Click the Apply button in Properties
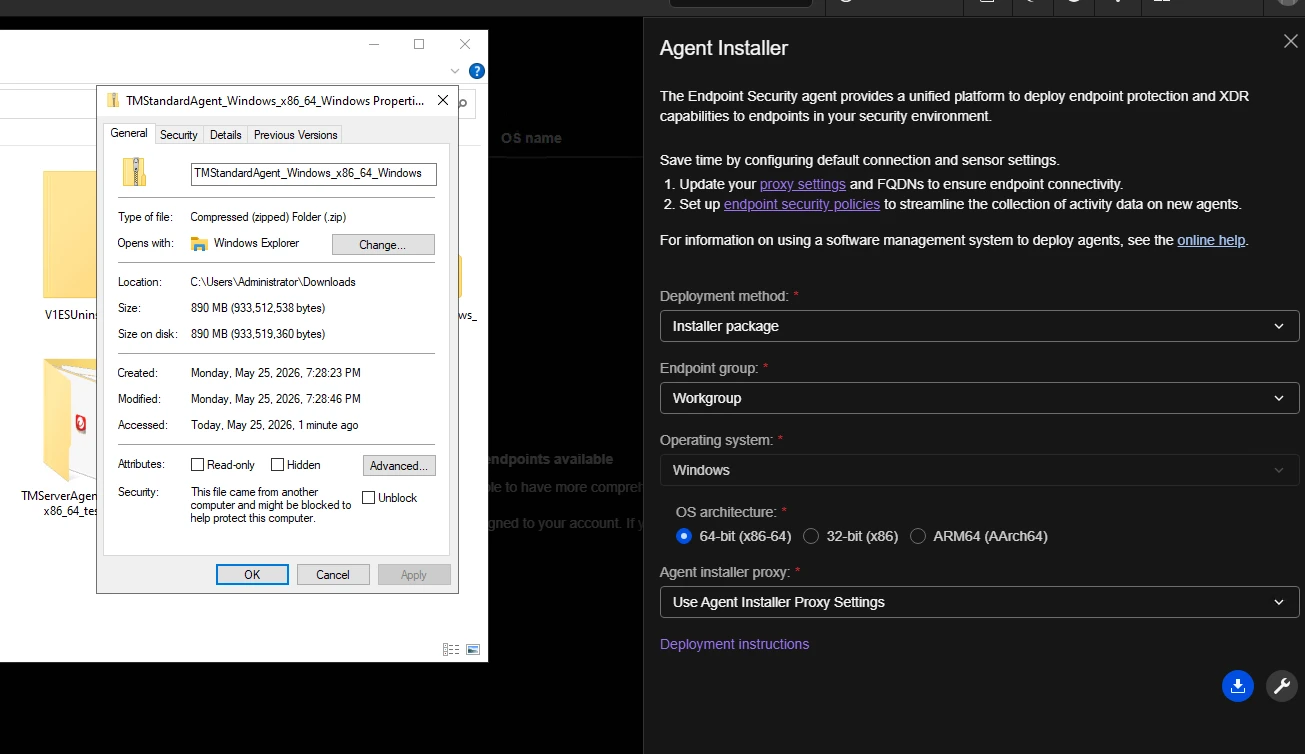1305x754 pixels. [414, 574]
